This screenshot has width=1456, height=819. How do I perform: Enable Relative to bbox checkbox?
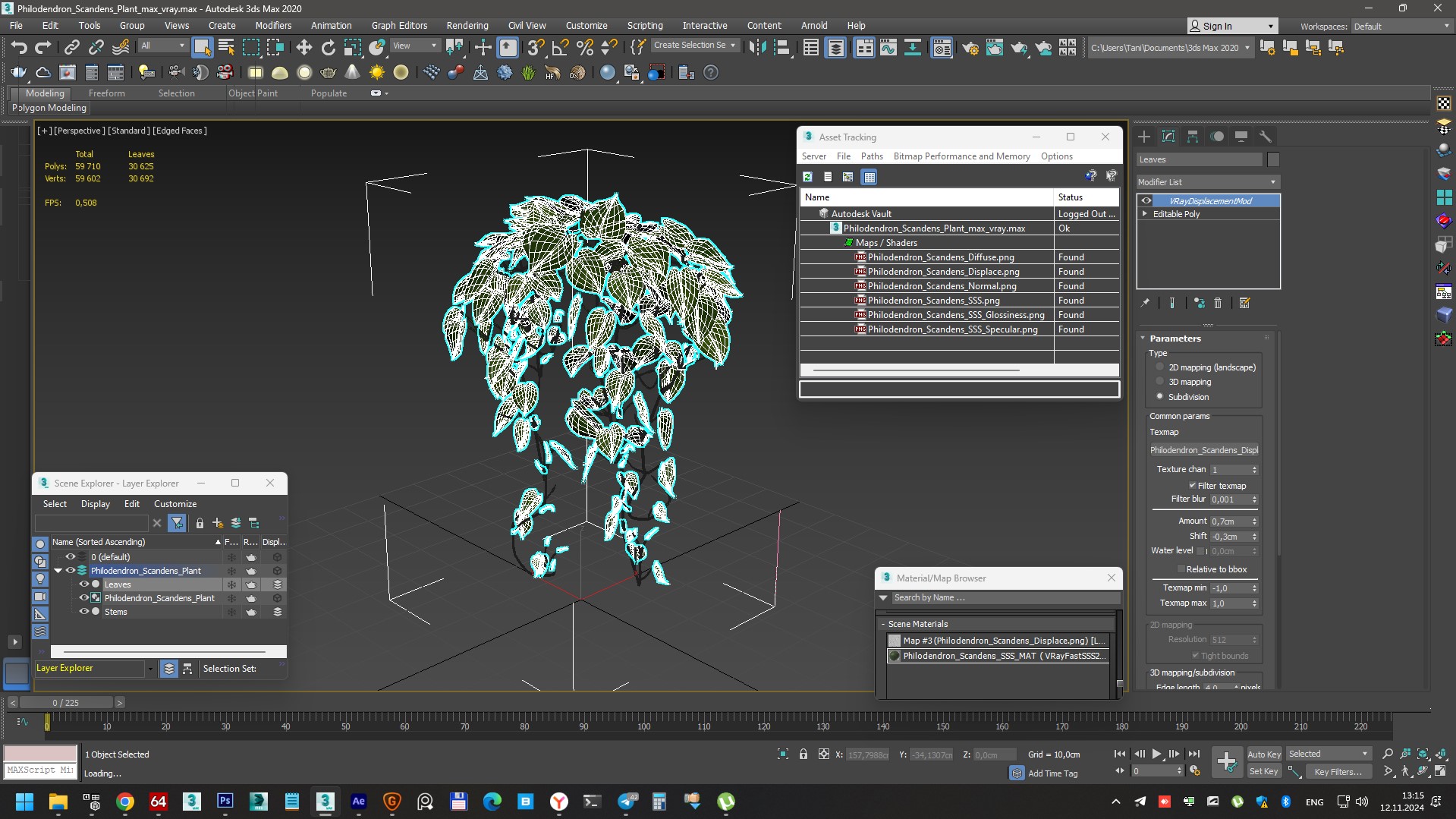point(1181,569)
